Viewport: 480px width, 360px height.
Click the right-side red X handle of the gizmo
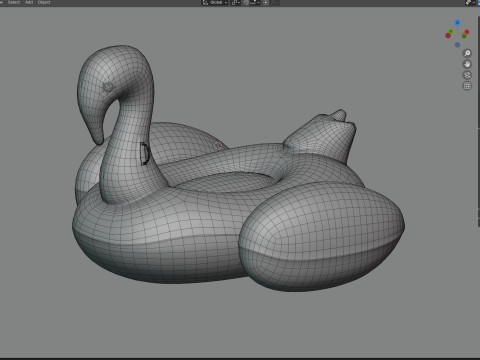tap(467, 32)
